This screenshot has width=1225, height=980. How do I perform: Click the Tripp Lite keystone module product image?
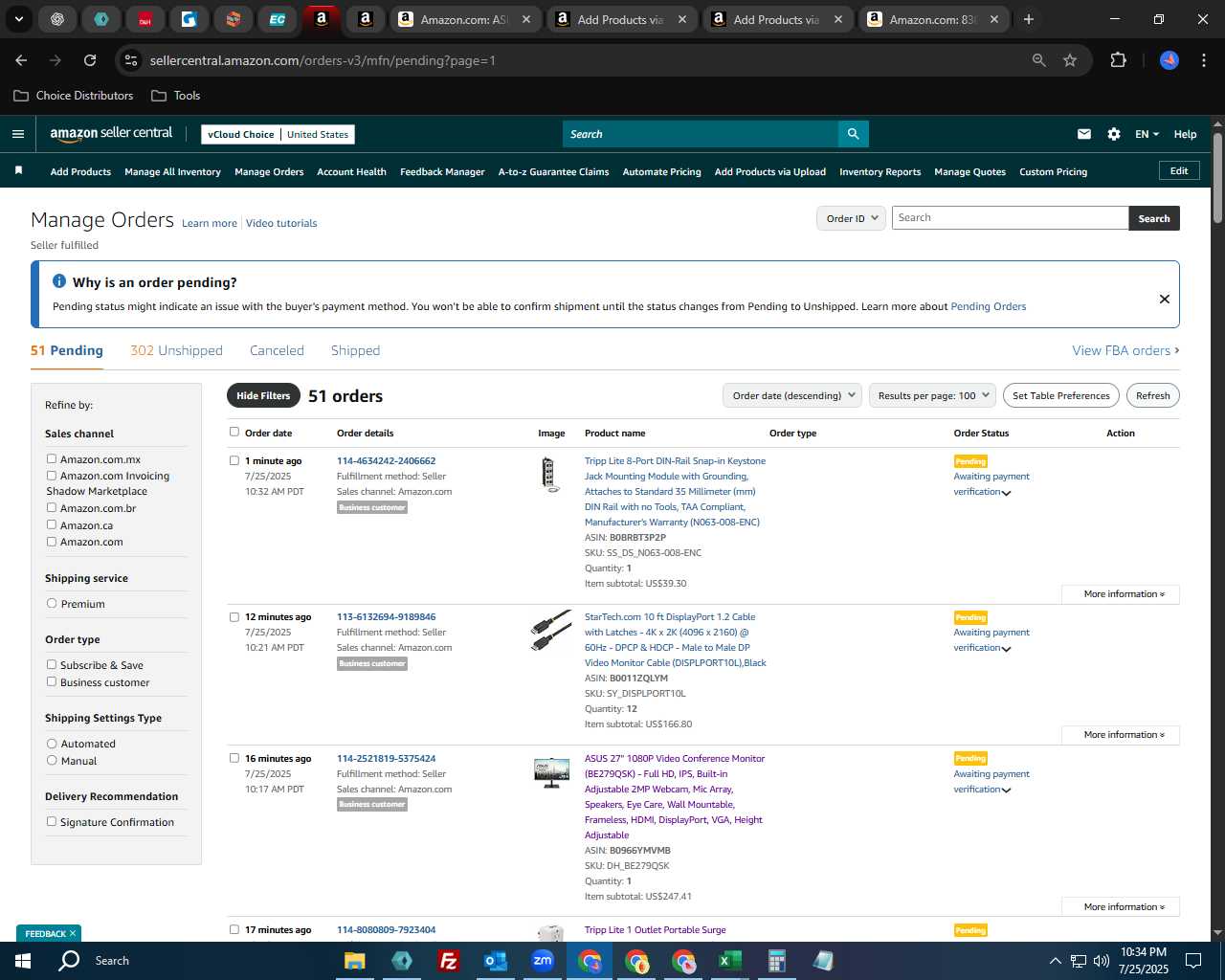tap(549, 474)
